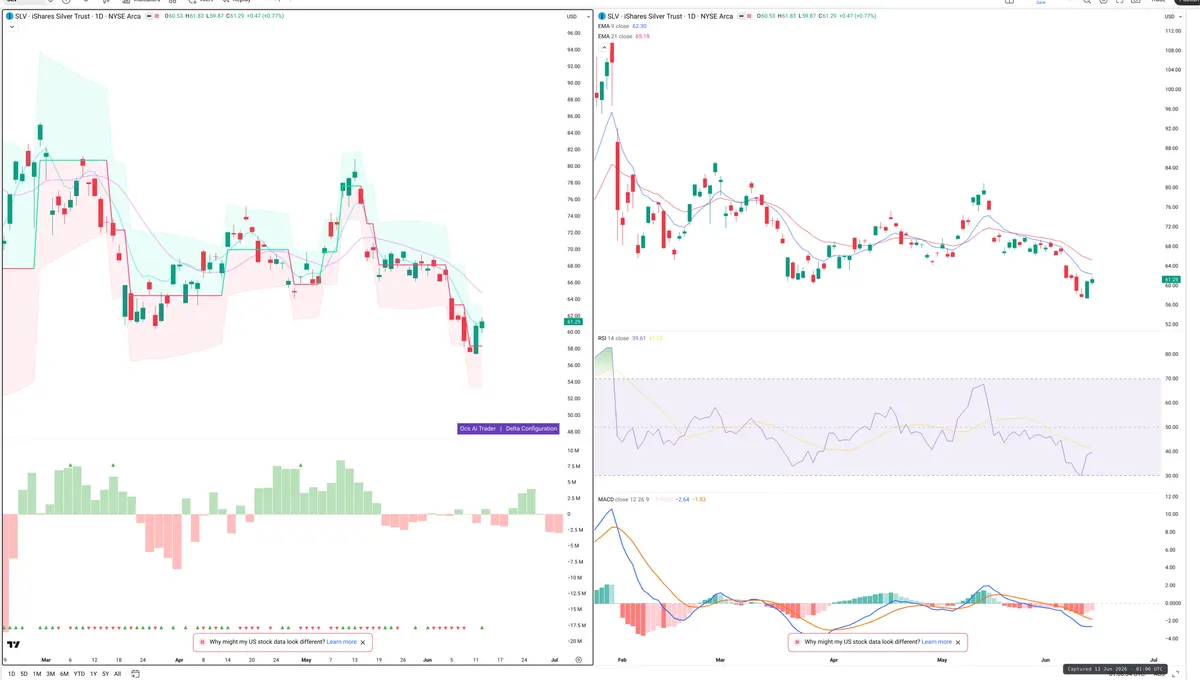Click SLV symbol title on left chart
Viewport: 1200px width, 680px height.
pos(78,16)
